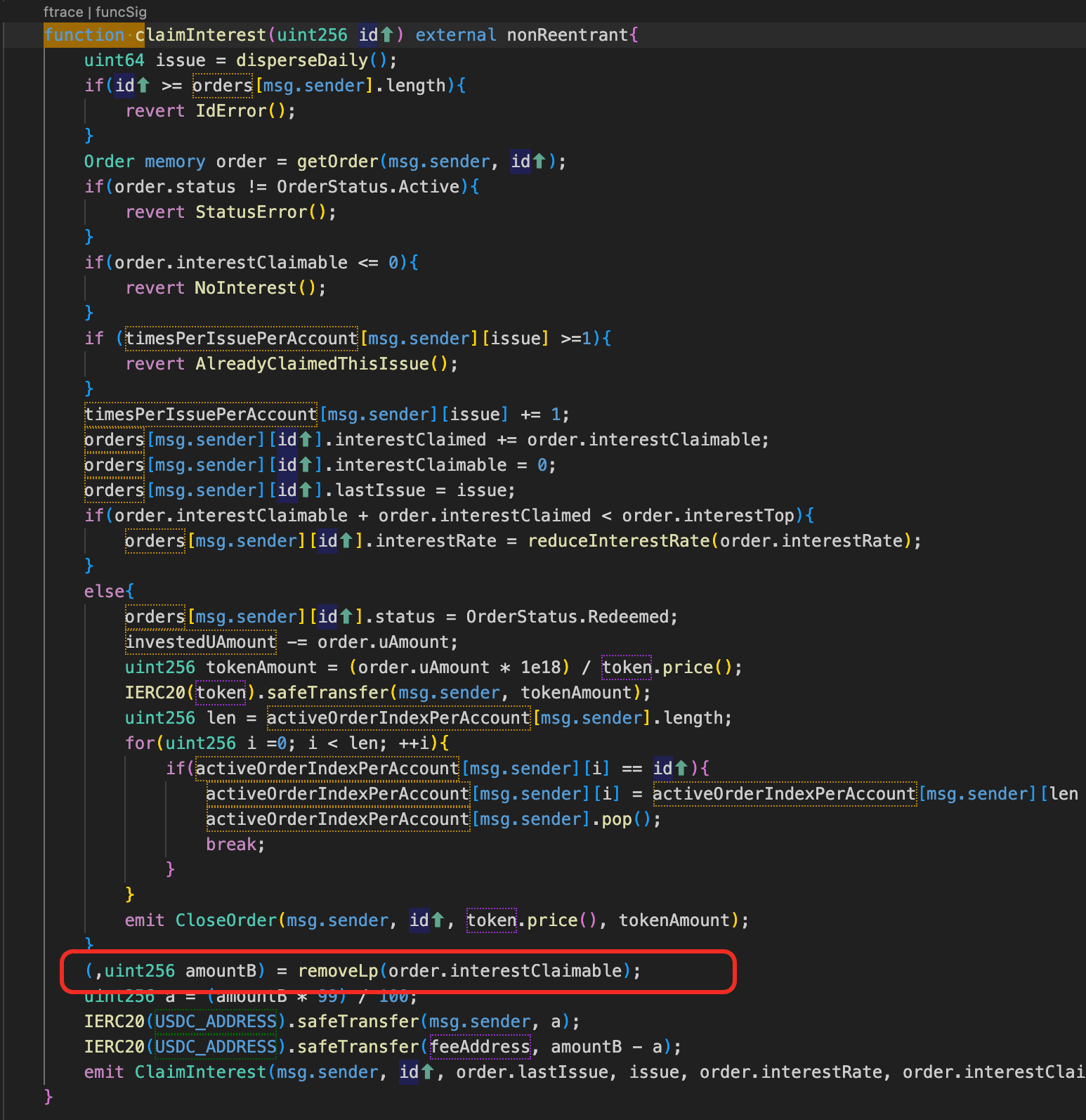Click the getOrder function call
1086x1120 pixels.
(338, 162)
